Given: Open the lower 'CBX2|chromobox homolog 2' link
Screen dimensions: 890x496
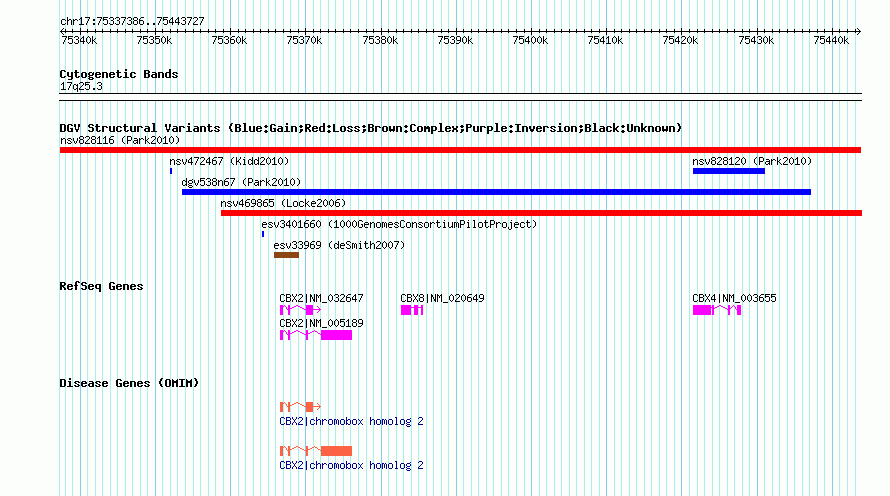Looking at the screenshot, I should click(351, 465).
